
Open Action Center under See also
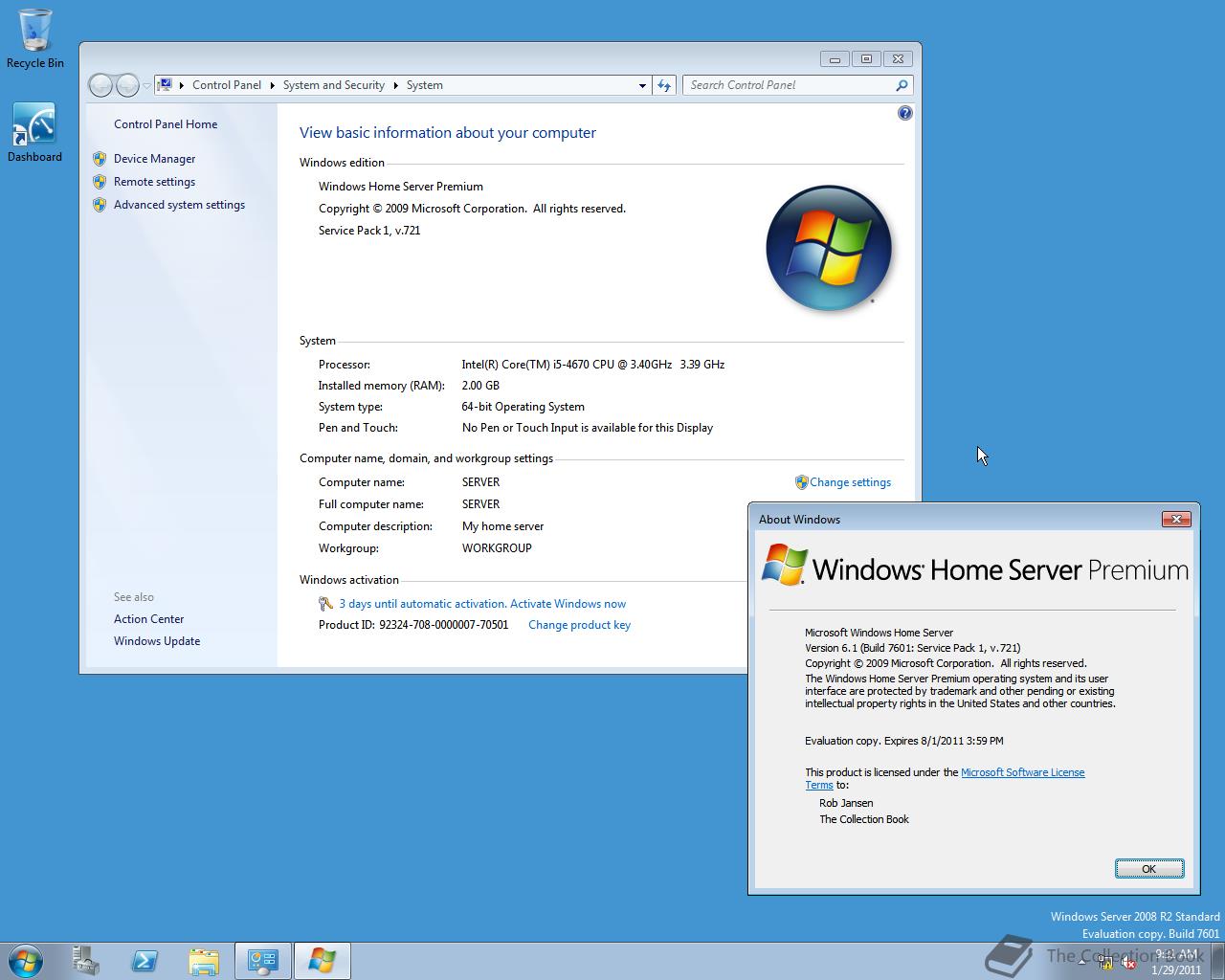pyautogui.click(x=148, y=619)
